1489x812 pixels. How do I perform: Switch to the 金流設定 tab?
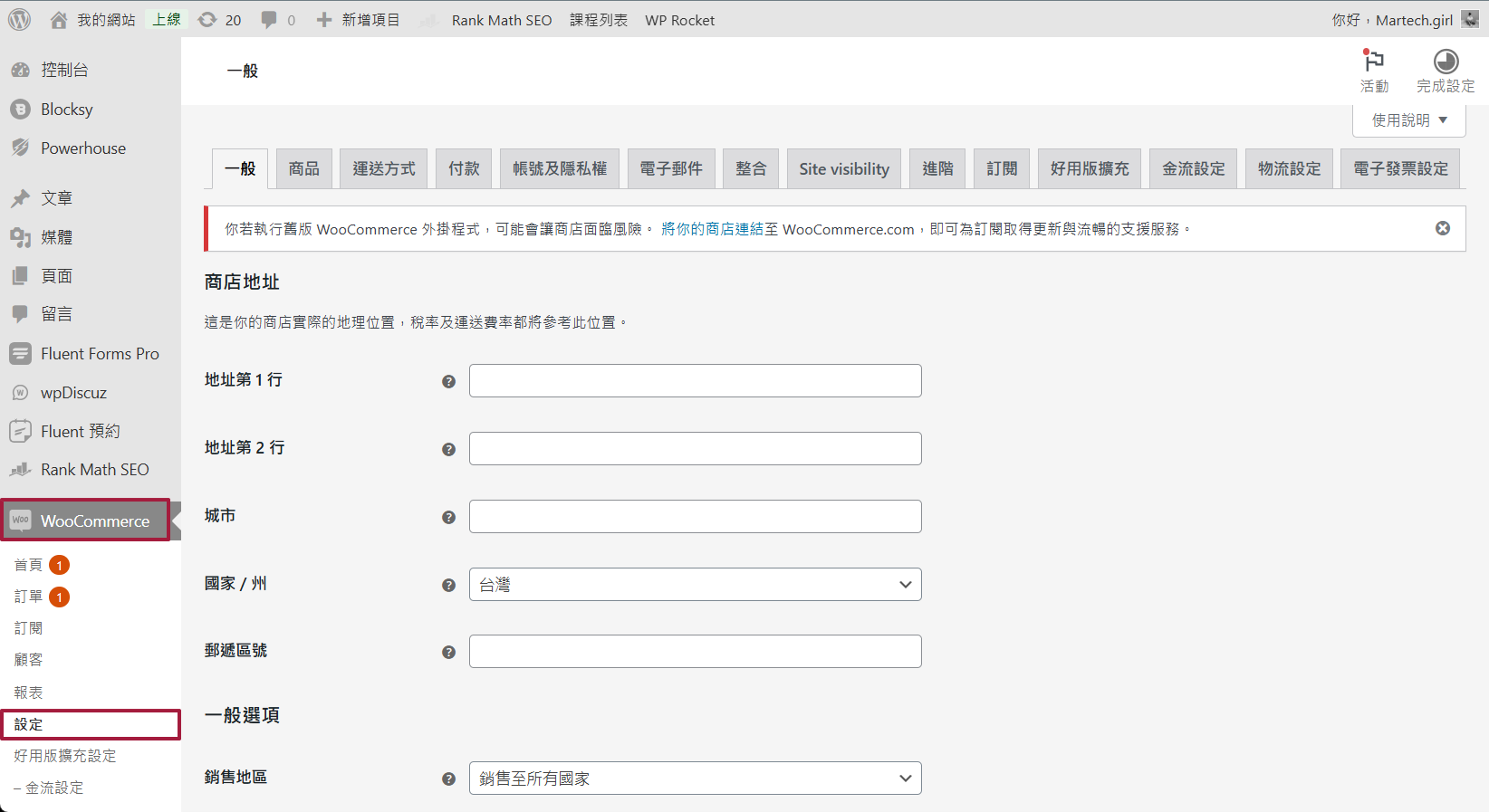point(1194,168)
